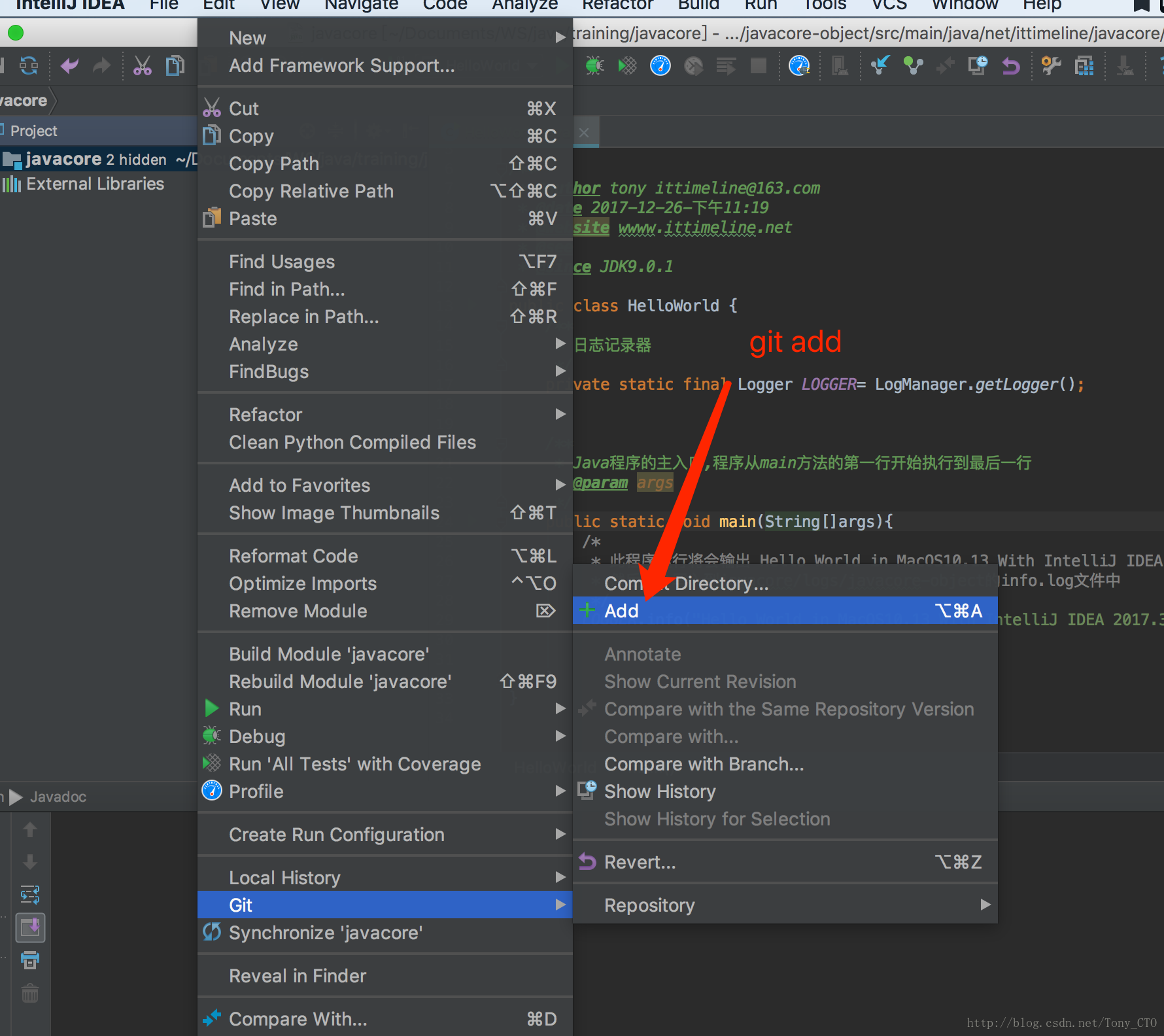Open Settings via the wrench toolbar icon
The width and height of the screenshot is (1164, 1036).
1051,65
